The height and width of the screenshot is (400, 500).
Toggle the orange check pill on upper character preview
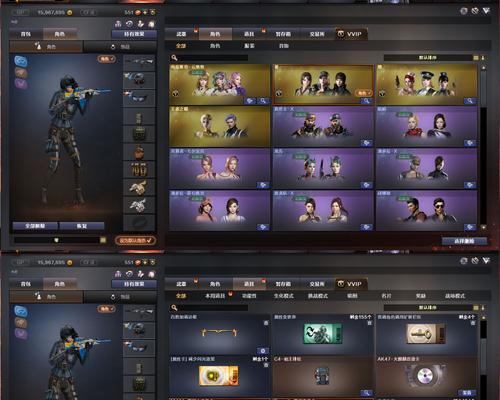107,59
